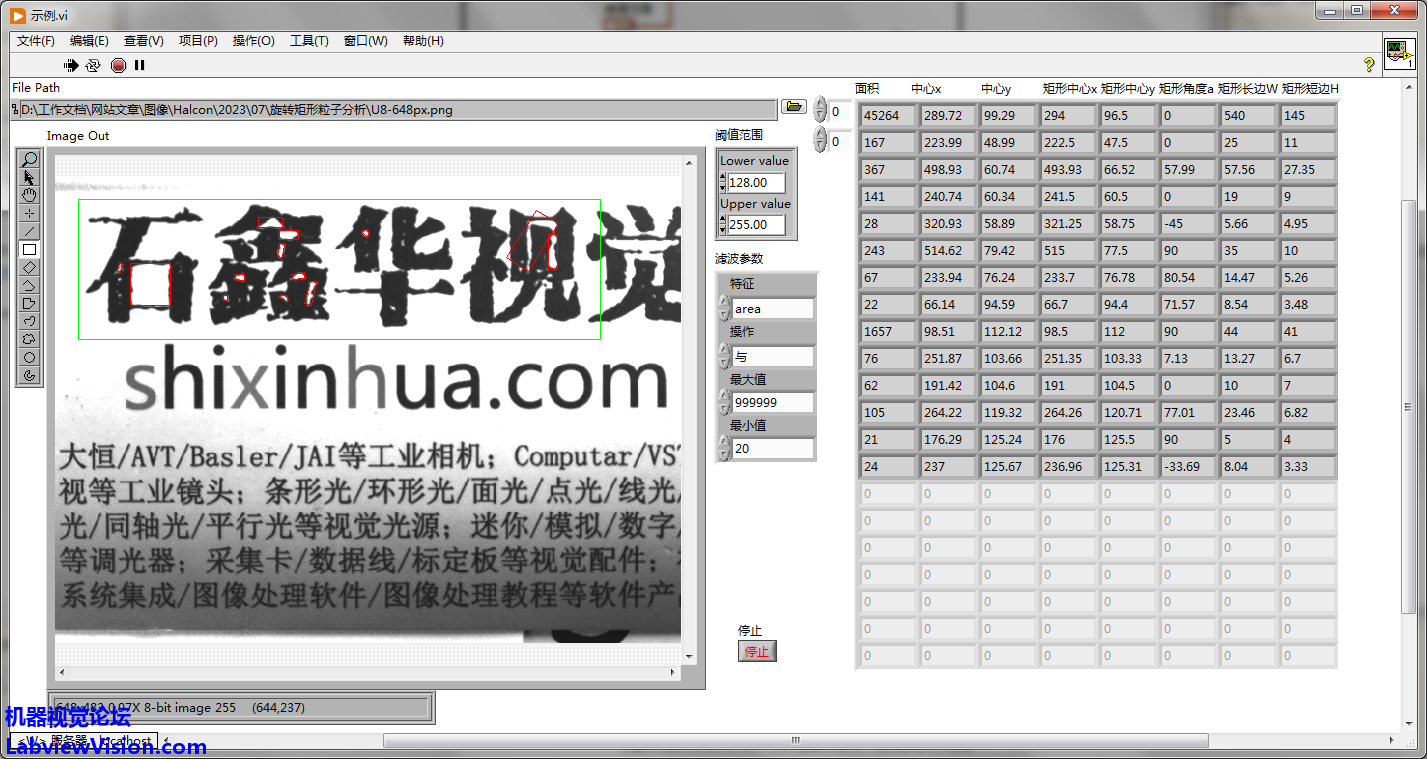Click the Upper value field showing 255.00
The width and height of the screenshot is (1427, 759).
tap(756, 225)
